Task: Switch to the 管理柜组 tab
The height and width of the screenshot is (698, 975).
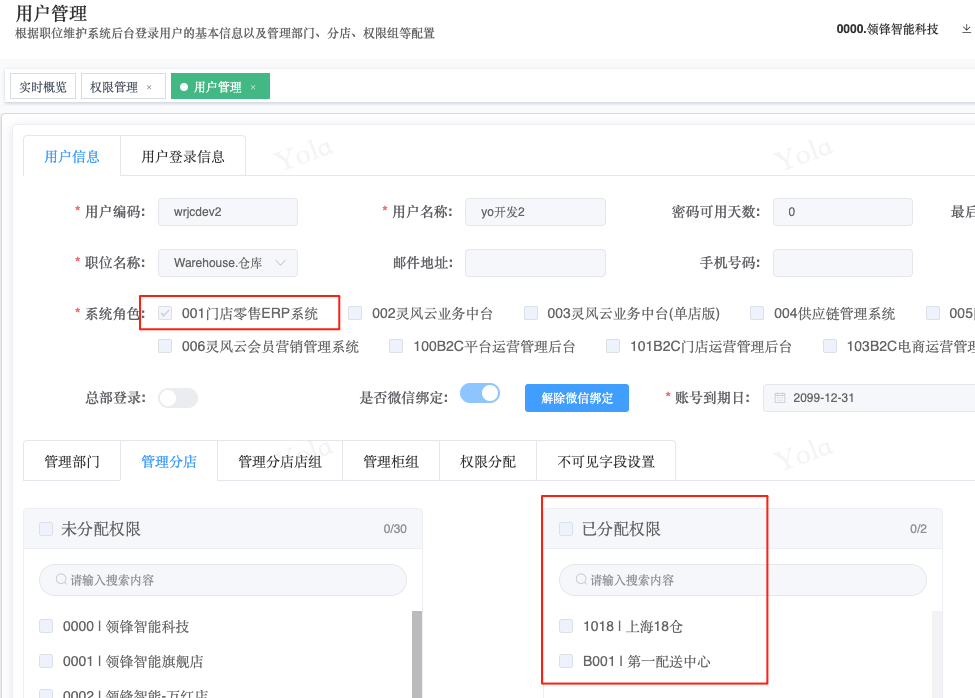Action: click(x=390, y=461)
